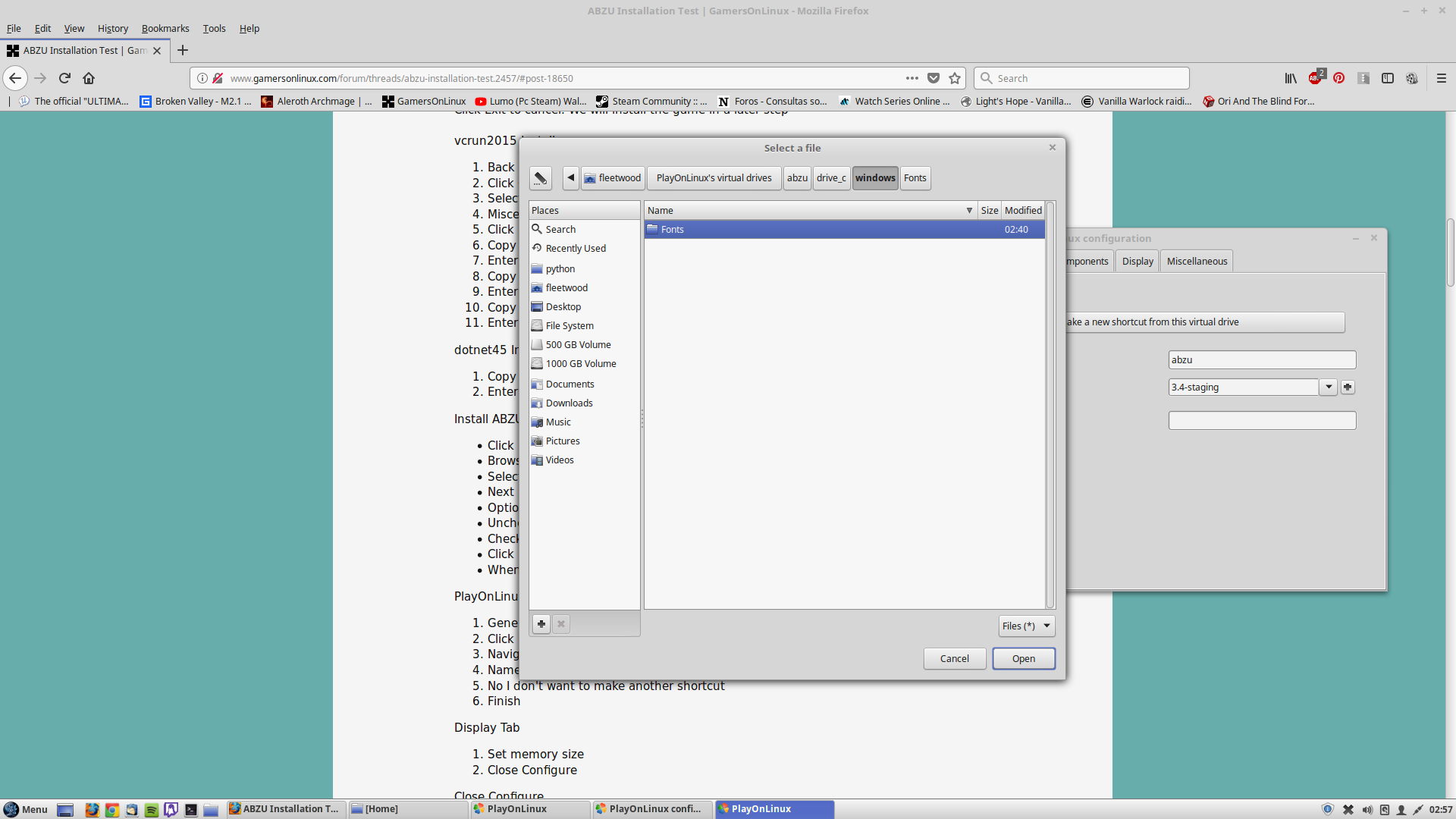Open Recently Used in Places
The image size is (1456, 819).
[584, 248]
